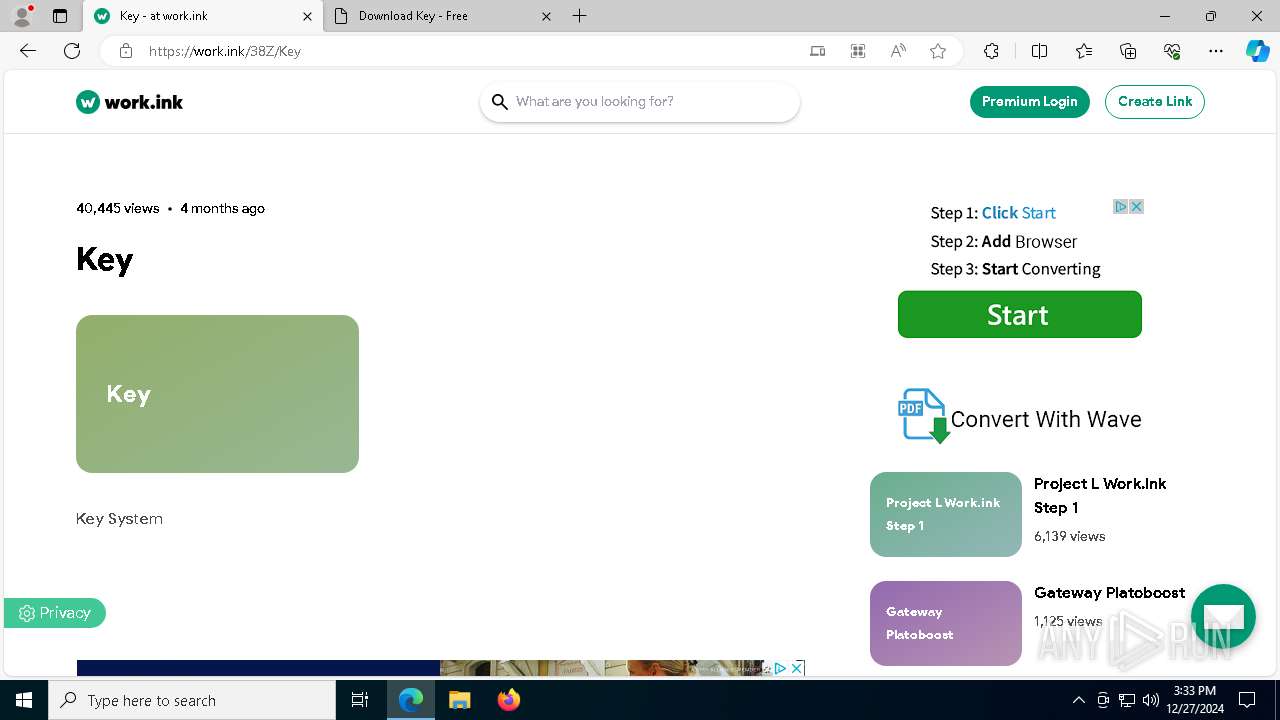1280x720 pixels.
Task: Toggle split screen icon
Action: (x=1039, y=51)
